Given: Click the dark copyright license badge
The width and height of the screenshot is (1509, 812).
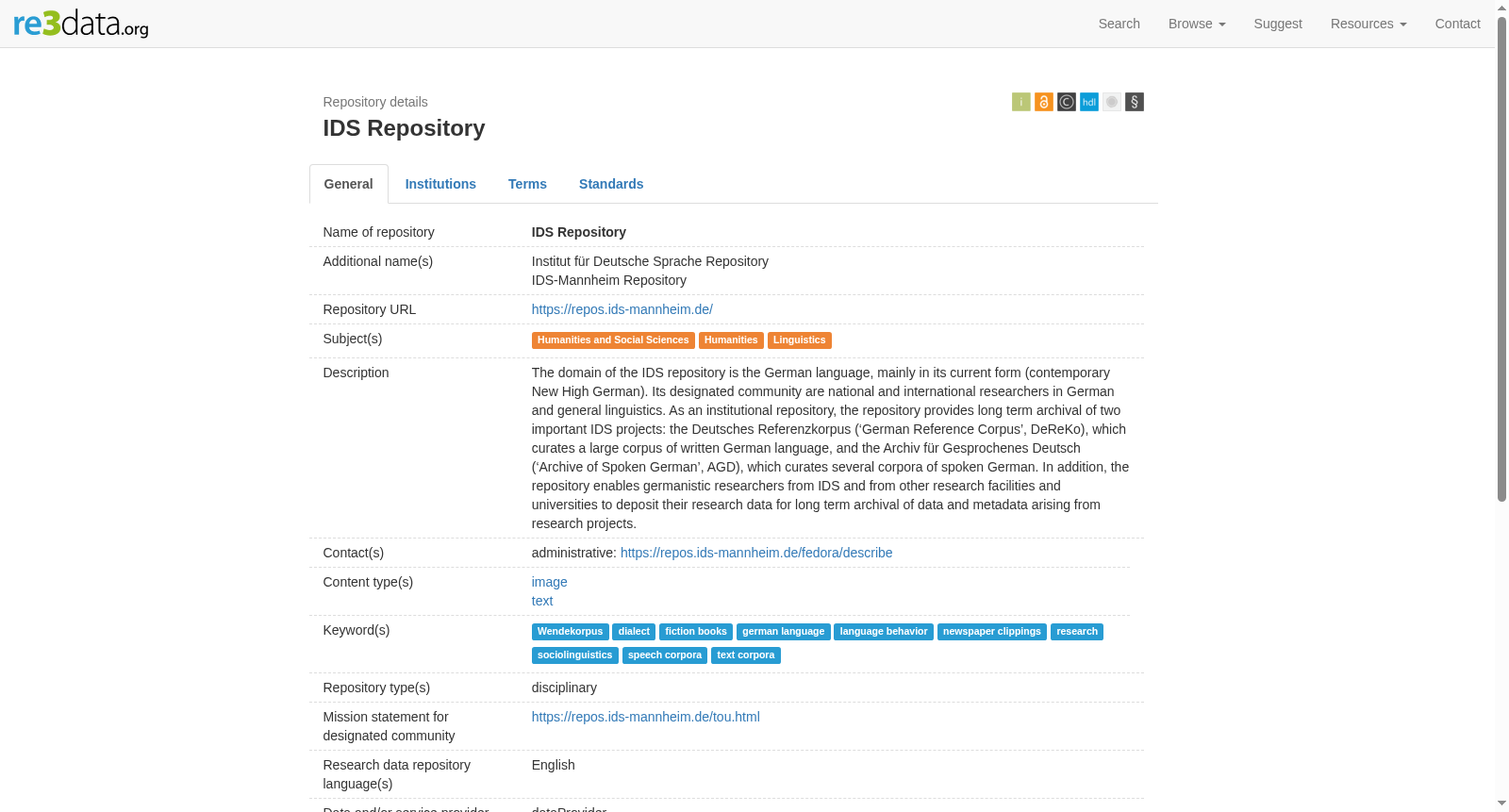Looking at the screenshot, I should [x=1067, y=102].
